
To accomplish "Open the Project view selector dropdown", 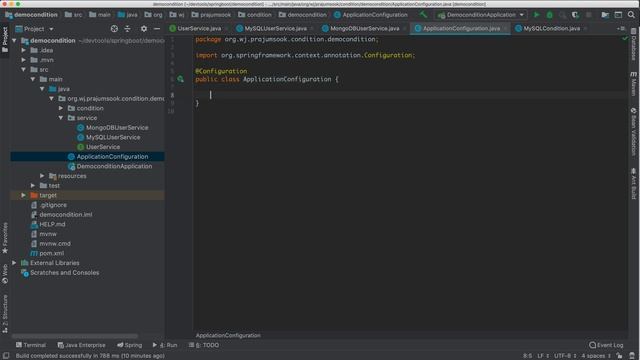I will click(x=34, y=29).
